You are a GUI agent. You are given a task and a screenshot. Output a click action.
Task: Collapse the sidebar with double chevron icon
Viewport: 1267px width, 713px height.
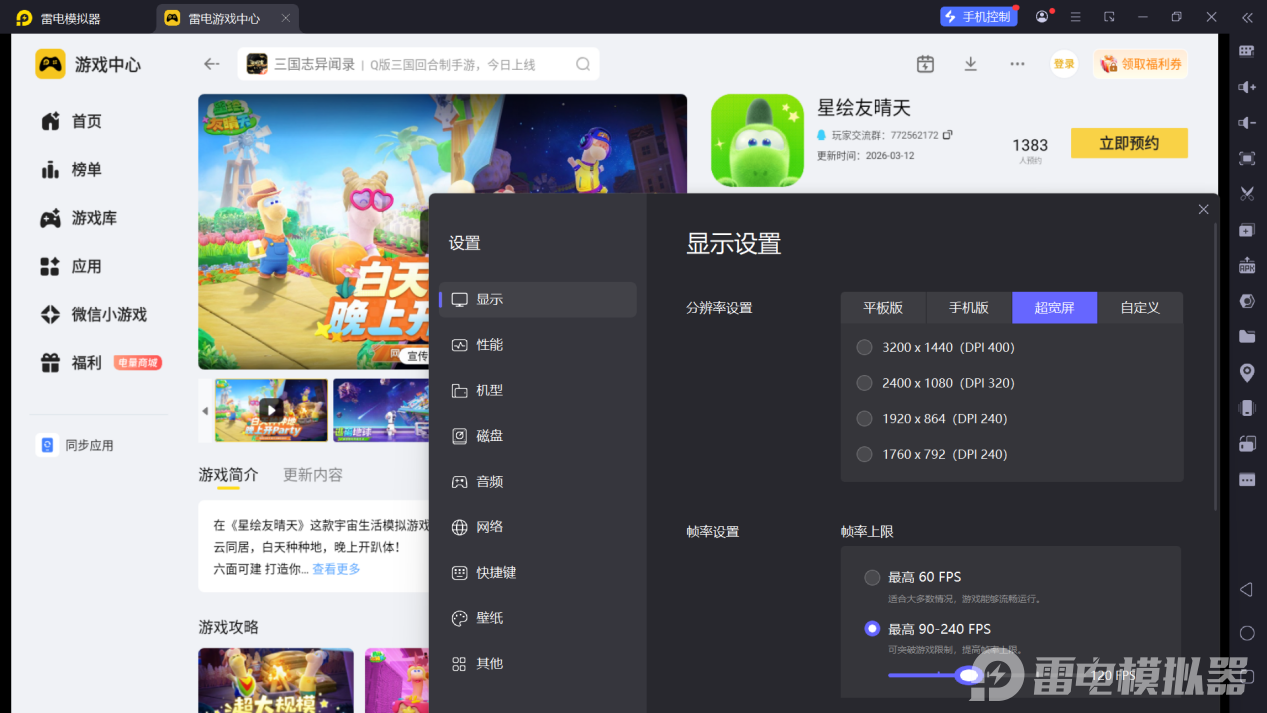pyautogui.click(x=1246, y=17)
